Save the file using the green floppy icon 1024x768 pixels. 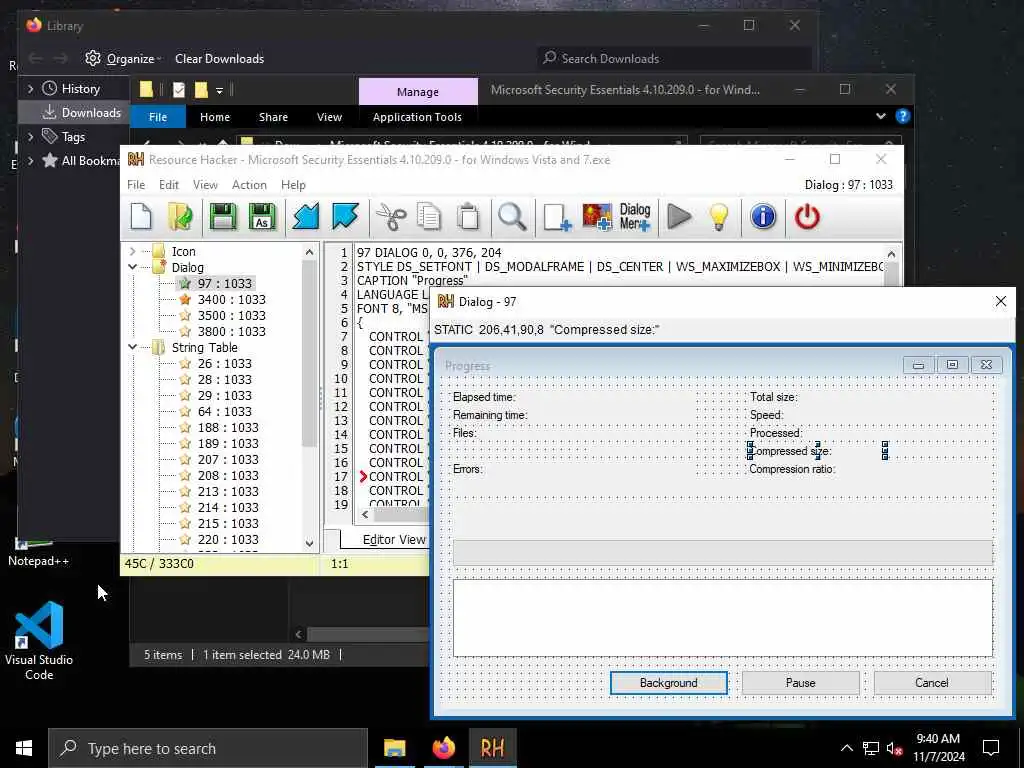(x=223, y=217)
